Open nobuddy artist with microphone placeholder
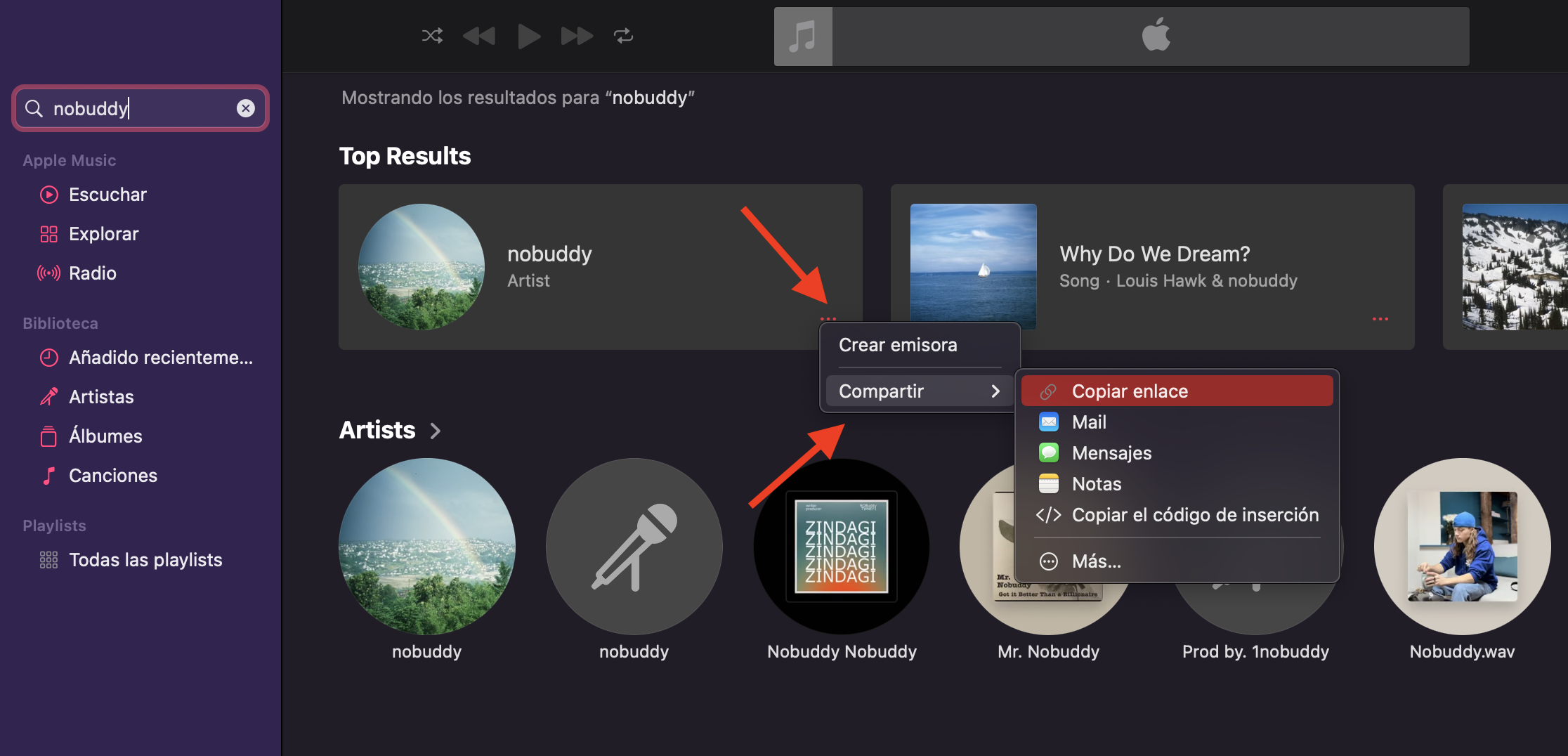 pyautogui.click(x=634, y=547)
